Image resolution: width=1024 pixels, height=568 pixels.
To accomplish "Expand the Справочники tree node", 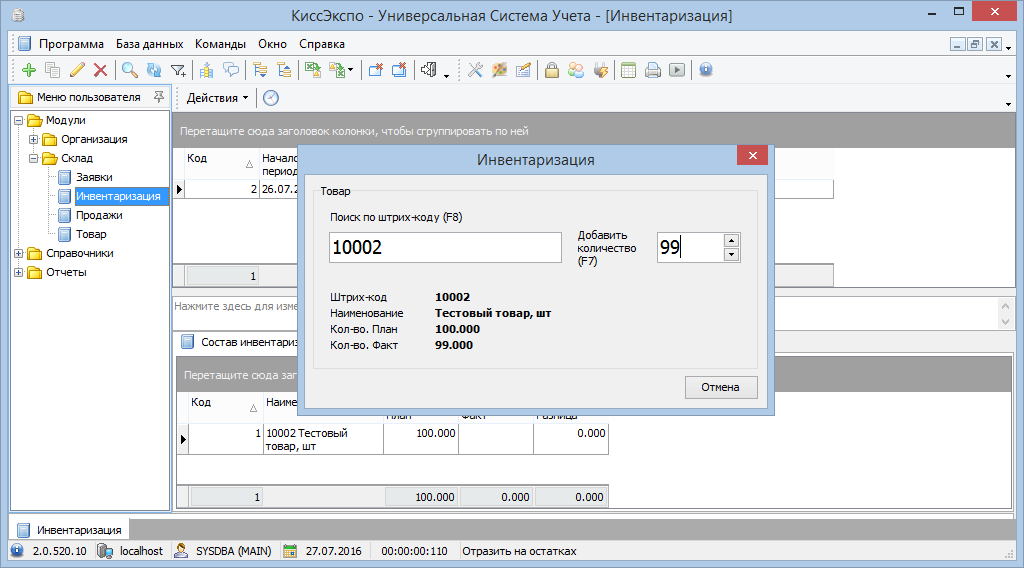I will tap(19, 253).
